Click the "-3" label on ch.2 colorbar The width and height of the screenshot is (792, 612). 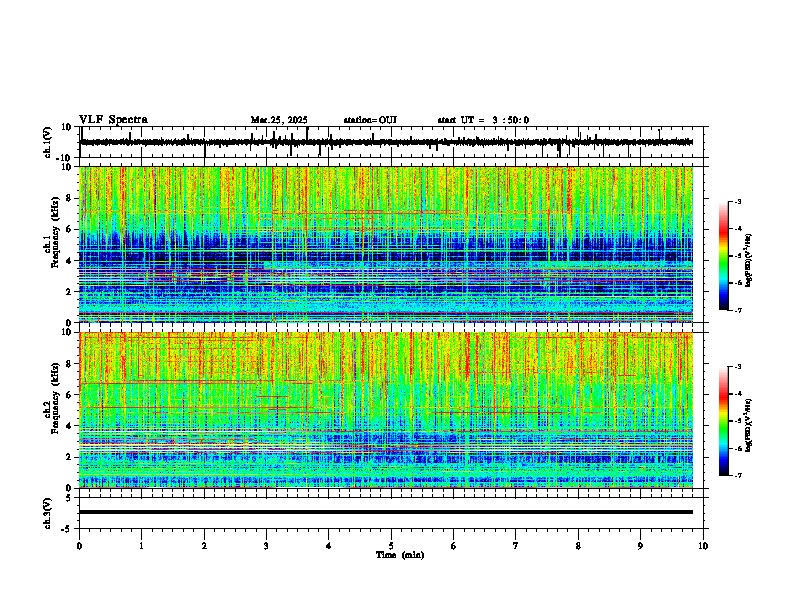point(738,367)
